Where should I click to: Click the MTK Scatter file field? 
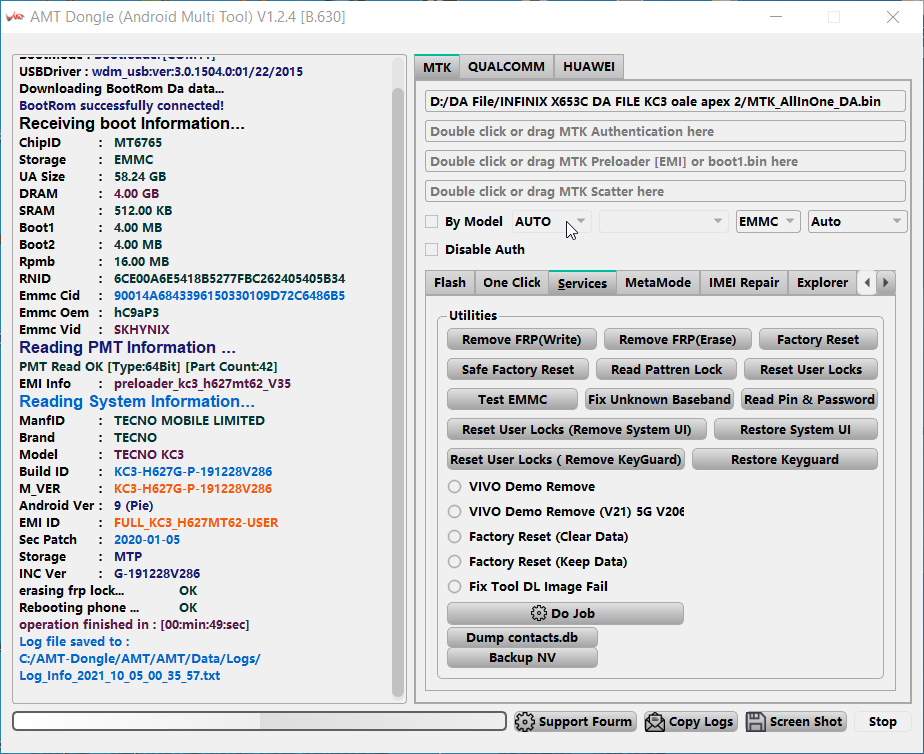pos(665,191)
